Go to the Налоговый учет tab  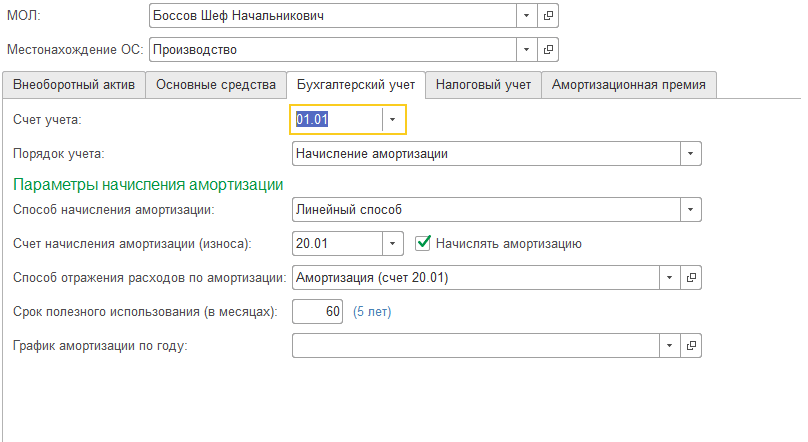[x=483, y=85]
